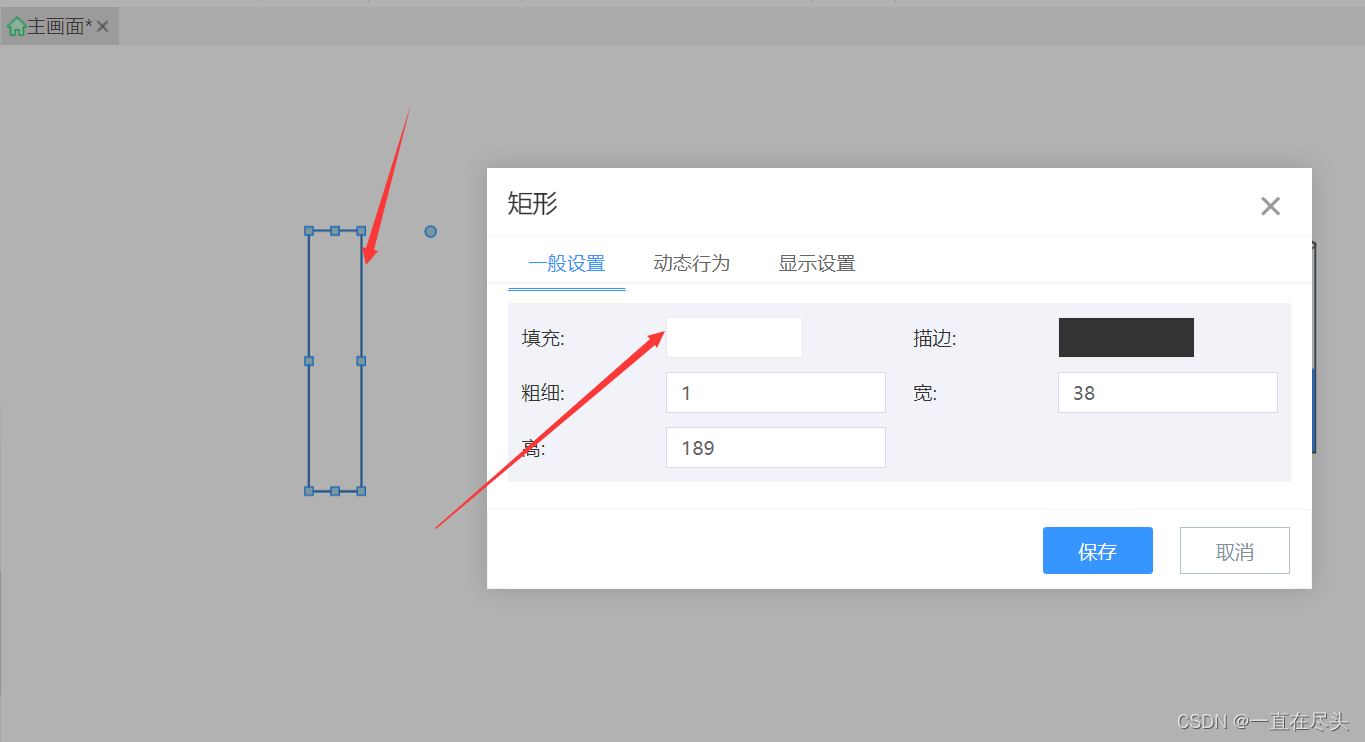Click the 高 height input showing 189

click(775, 447)
